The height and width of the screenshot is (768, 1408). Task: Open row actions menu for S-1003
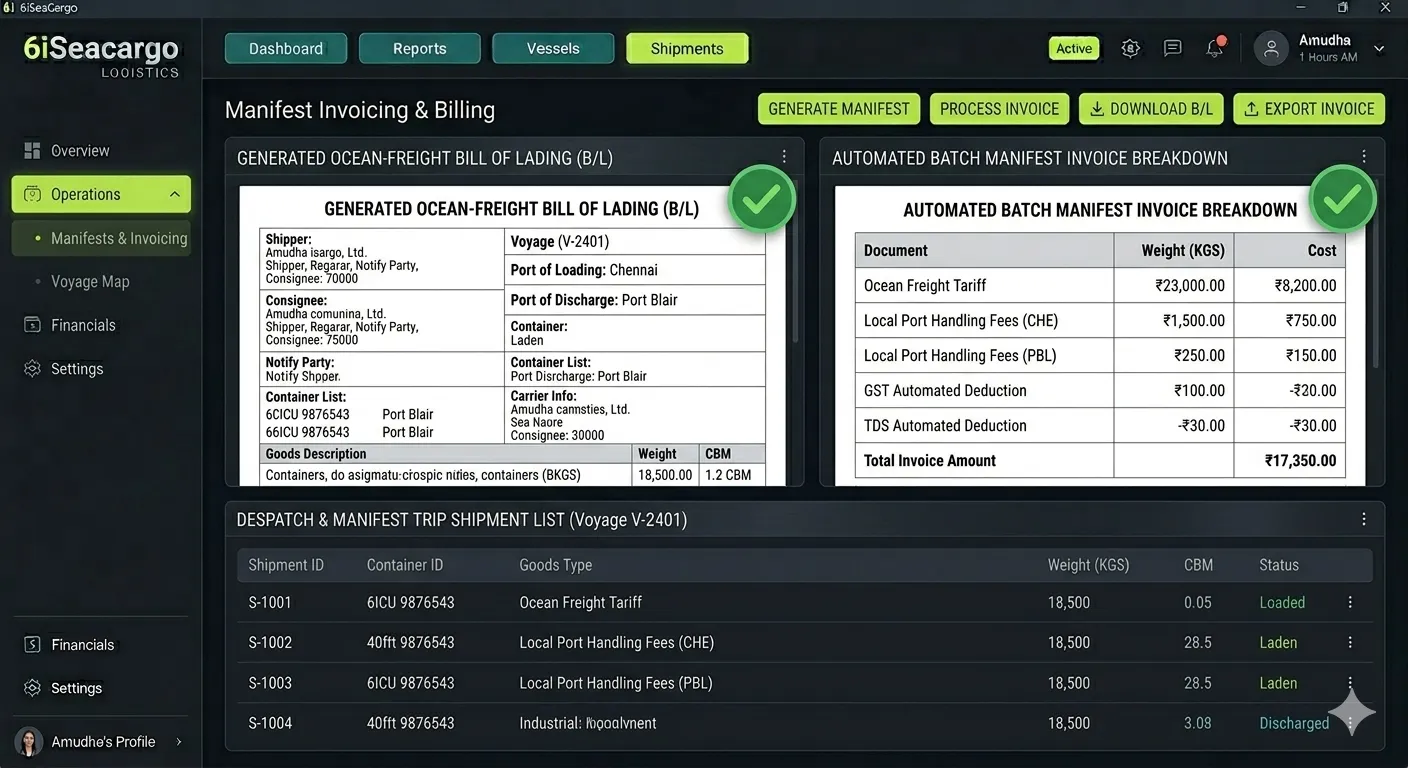1350,683
